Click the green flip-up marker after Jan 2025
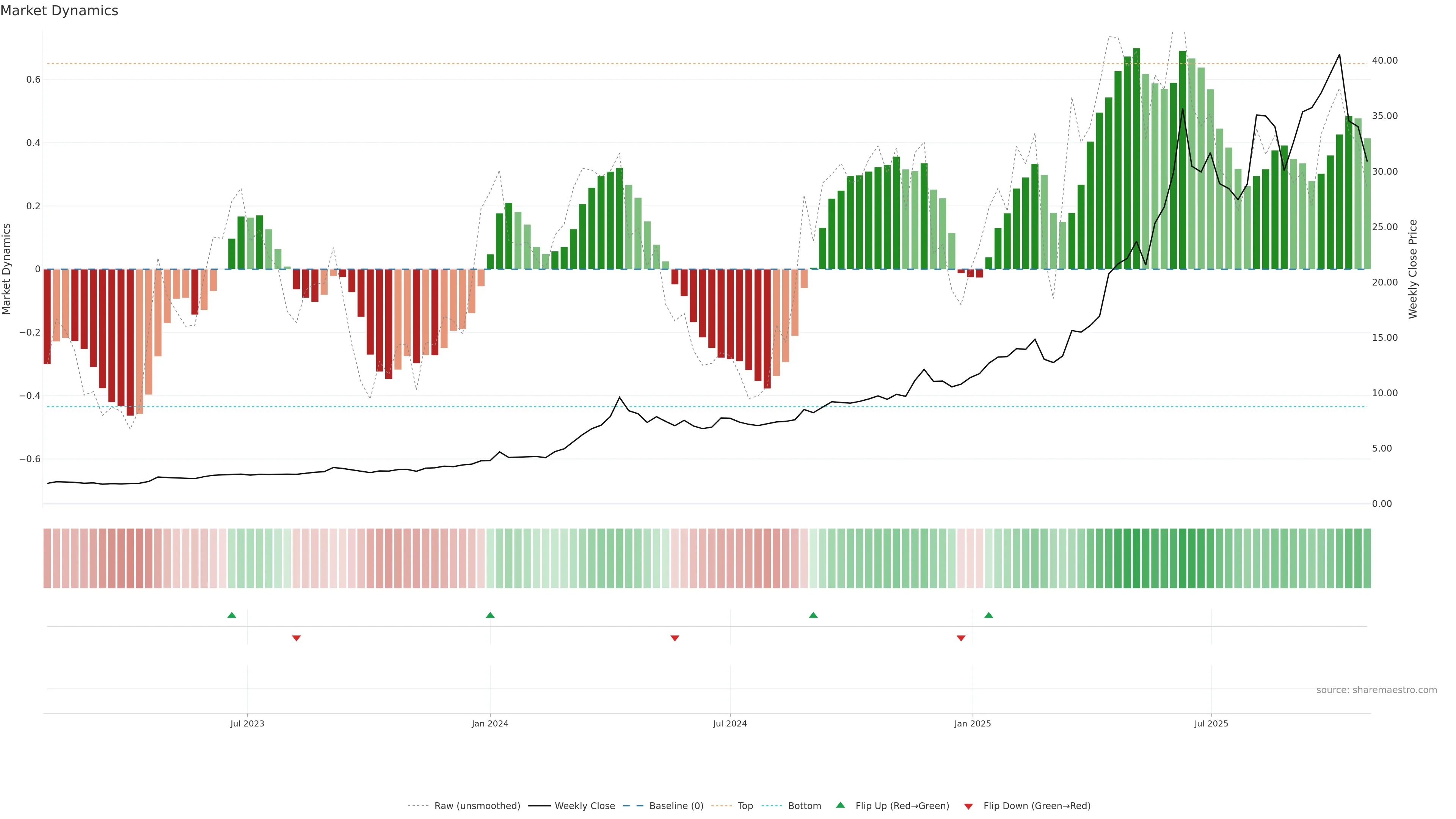This screenshot has height=819, width=1456. tap(988, 615)
